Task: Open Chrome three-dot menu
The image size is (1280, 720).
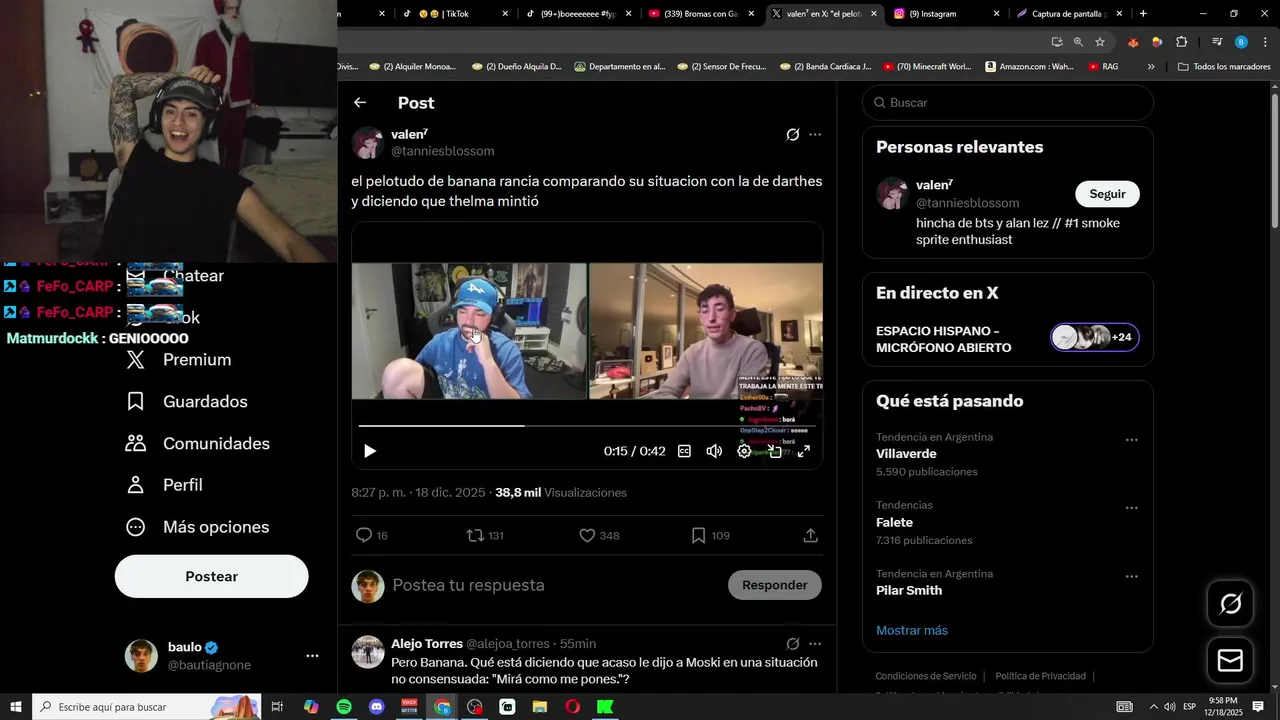Action: point(1266,42)
